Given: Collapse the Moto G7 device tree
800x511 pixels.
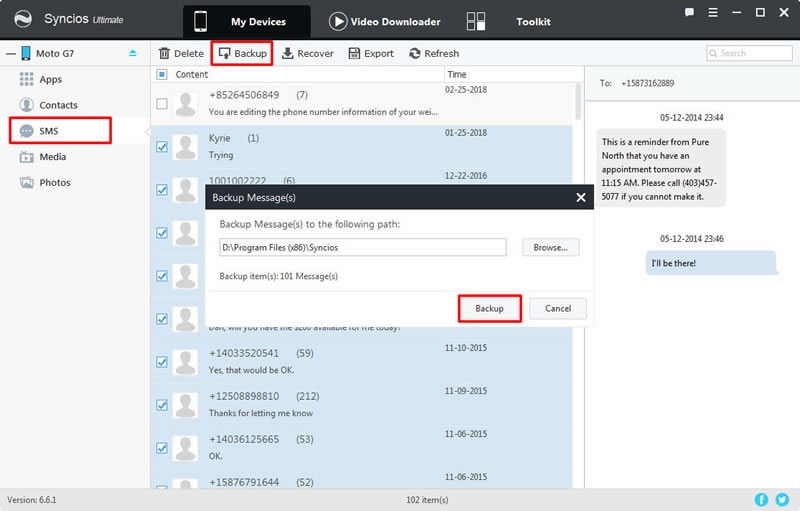Looking at the screenshot, I should [10, 54].
